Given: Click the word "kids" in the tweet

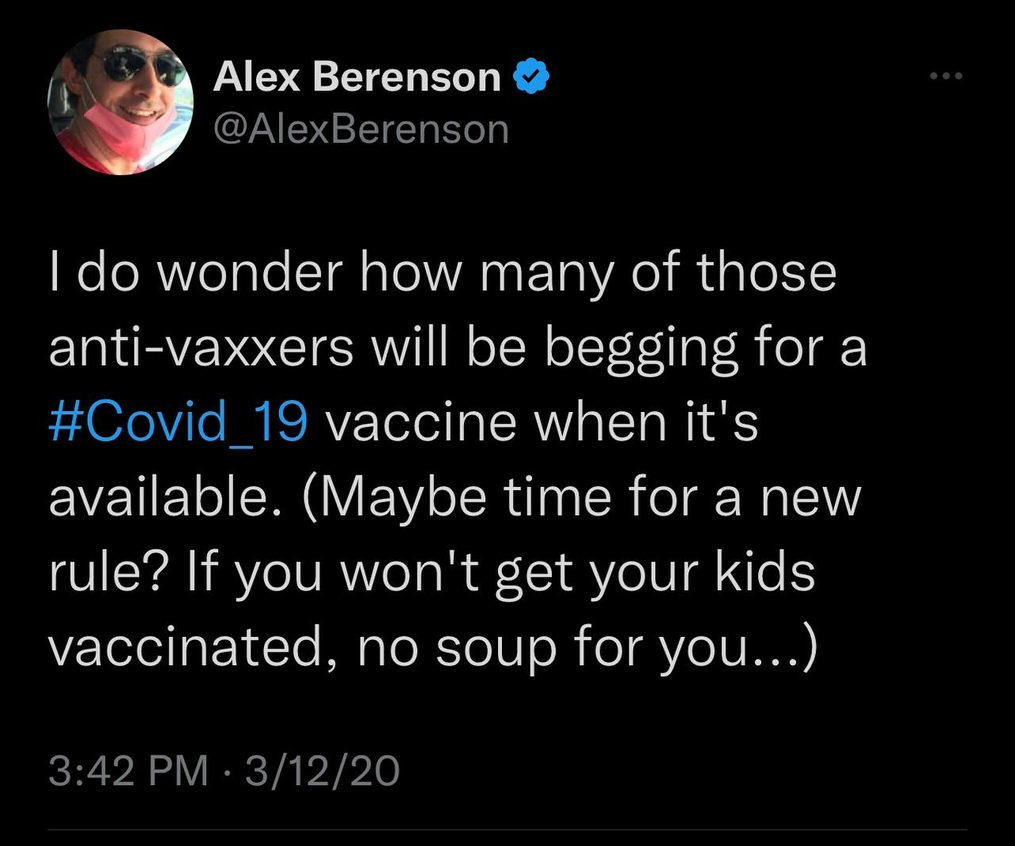Looking at the screenshot, I should click(x=772, y=571).
